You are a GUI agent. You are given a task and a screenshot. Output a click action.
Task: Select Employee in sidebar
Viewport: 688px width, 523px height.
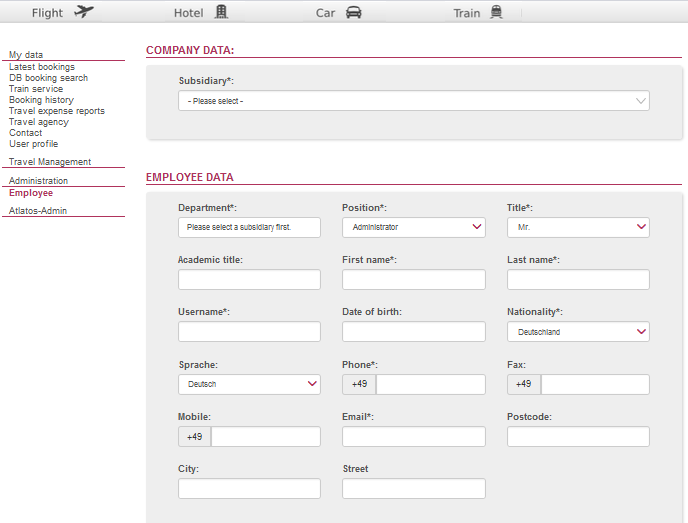pos(31,193)
